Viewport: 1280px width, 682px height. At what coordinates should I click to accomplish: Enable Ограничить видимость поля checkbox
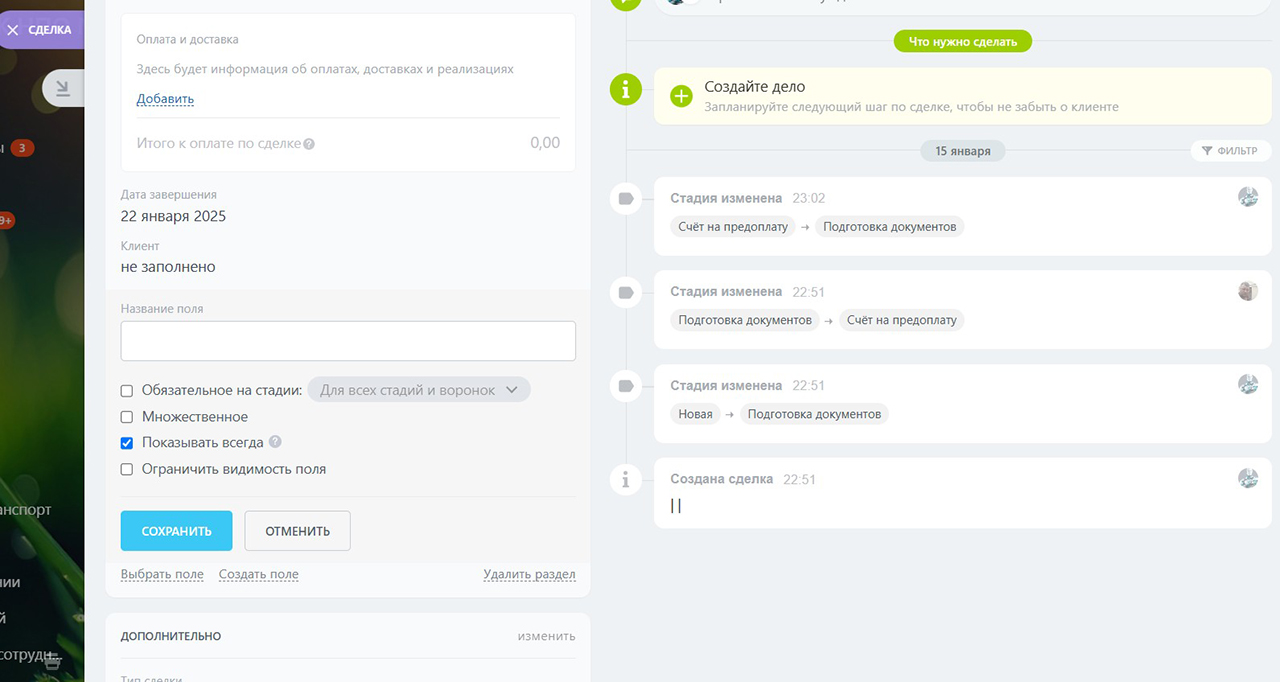(127, 469)
